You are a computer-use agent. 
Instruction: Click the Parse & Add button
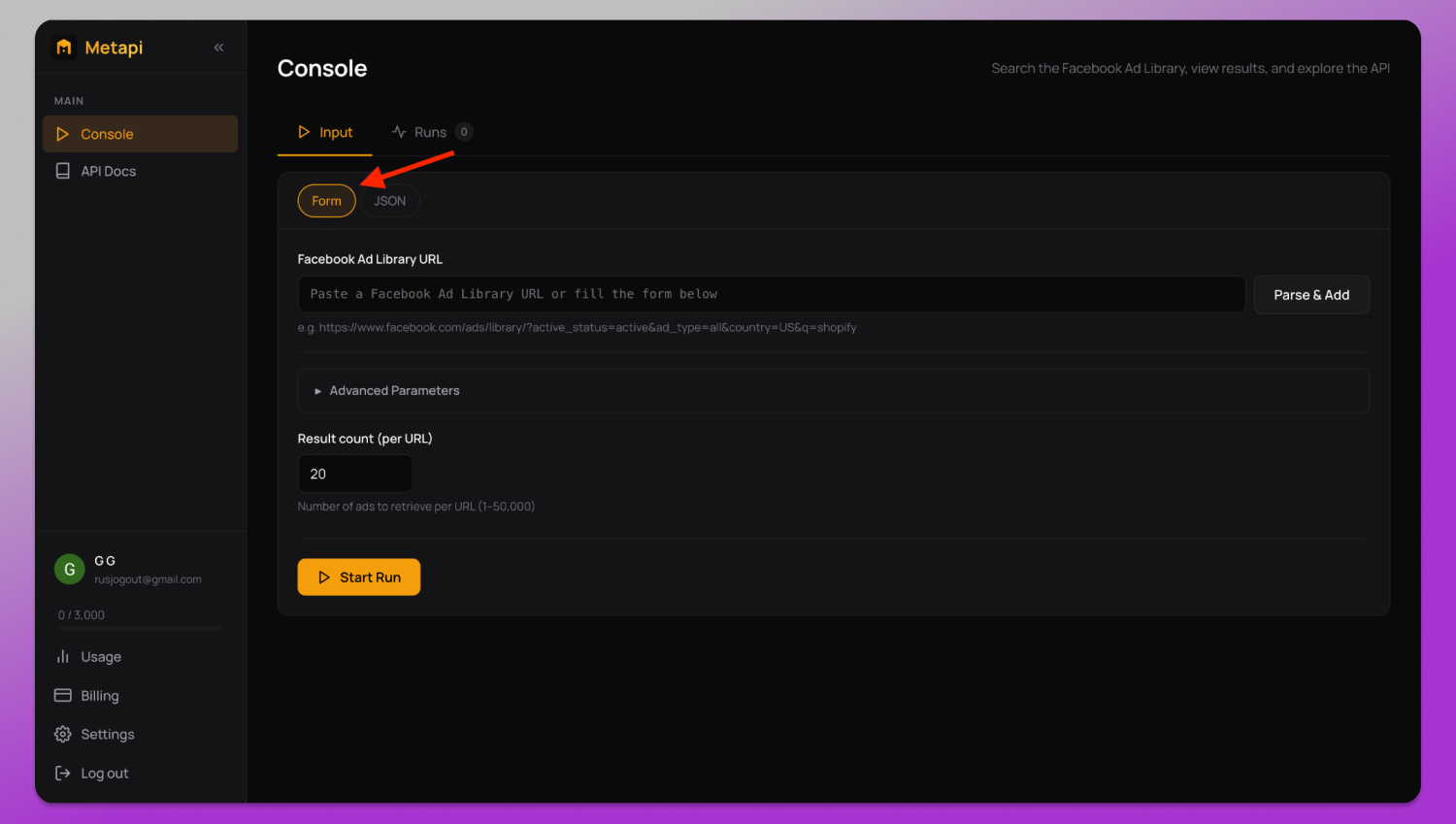(x=1311, y=295)
